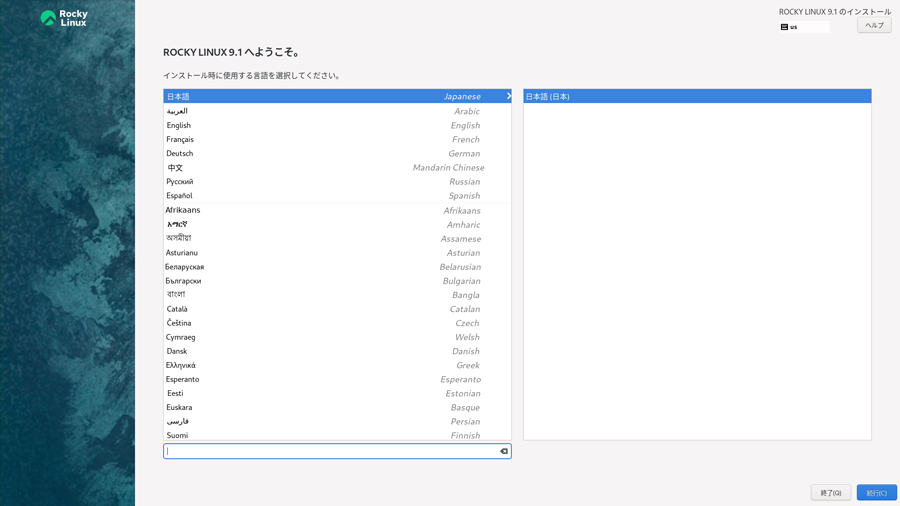
Task: Pick 中文 Mandarin Chinese language
Action: 337,168
